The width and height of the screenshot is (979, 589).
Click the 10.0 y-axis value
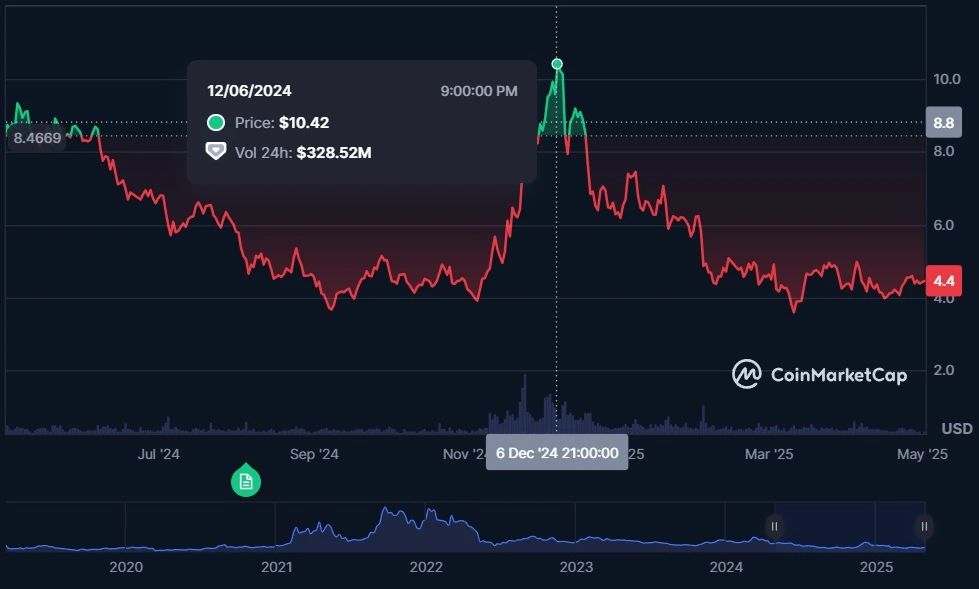947,79
